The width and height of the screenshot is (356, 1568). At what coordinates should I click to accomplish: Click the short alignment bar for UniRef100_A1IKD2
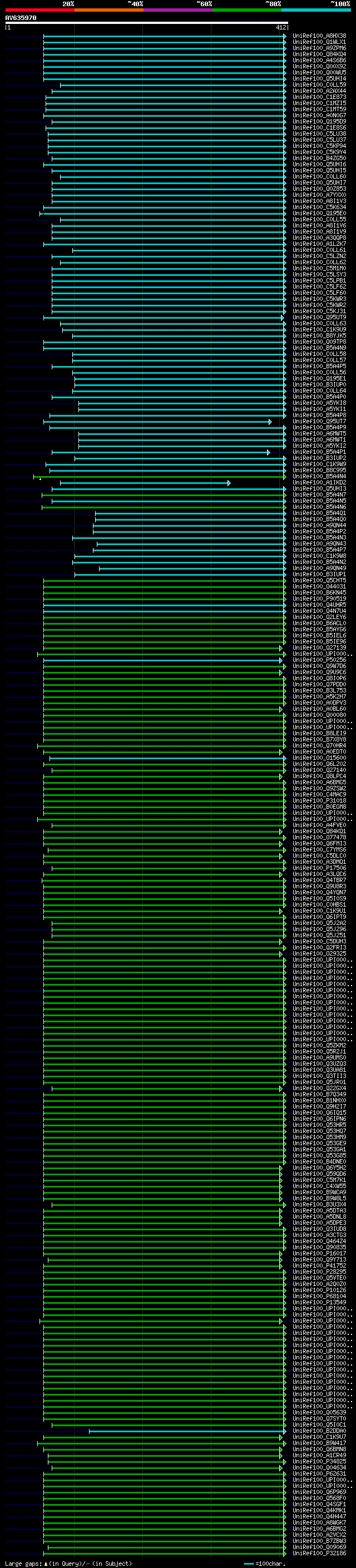click(145, 483)
